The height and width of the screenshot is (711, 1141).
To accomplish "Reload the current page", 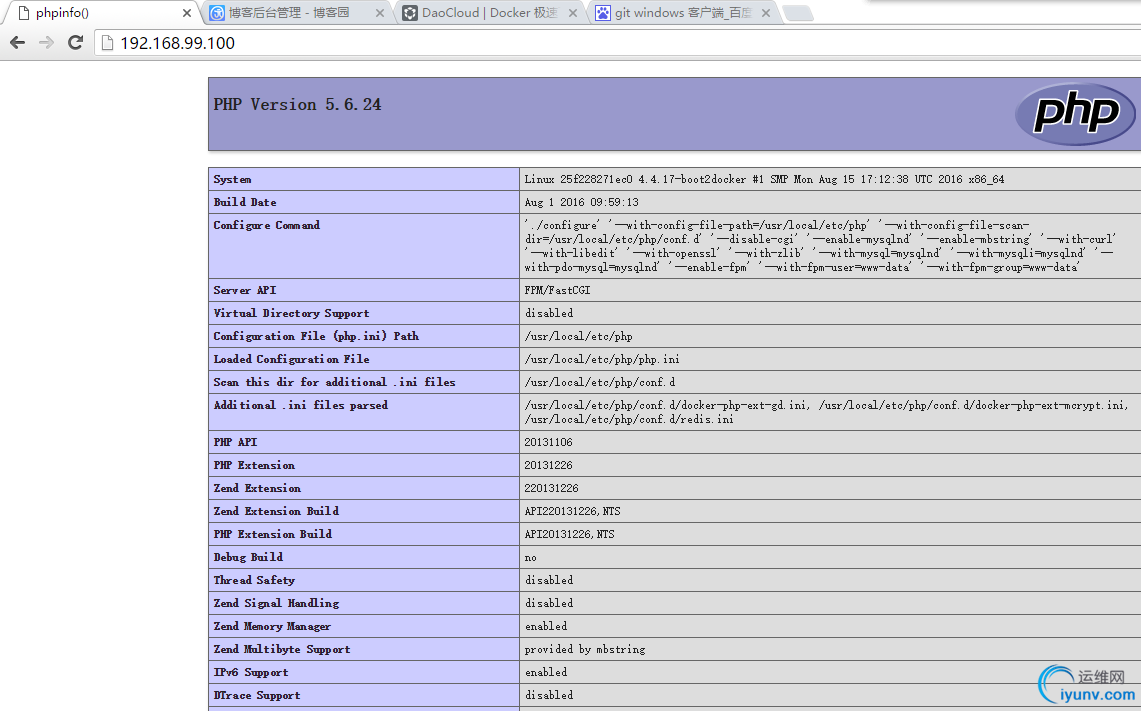I will click(76, 42).
